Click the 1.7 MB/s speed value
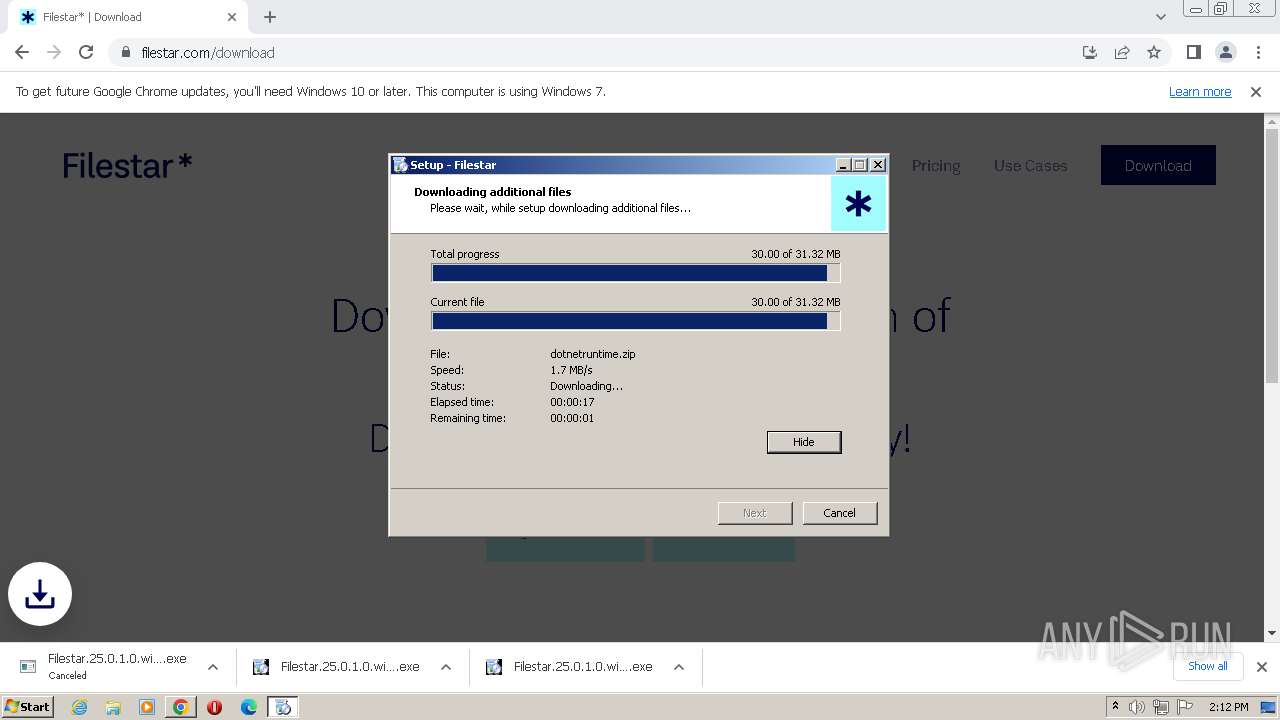 (x=571, y=370)
